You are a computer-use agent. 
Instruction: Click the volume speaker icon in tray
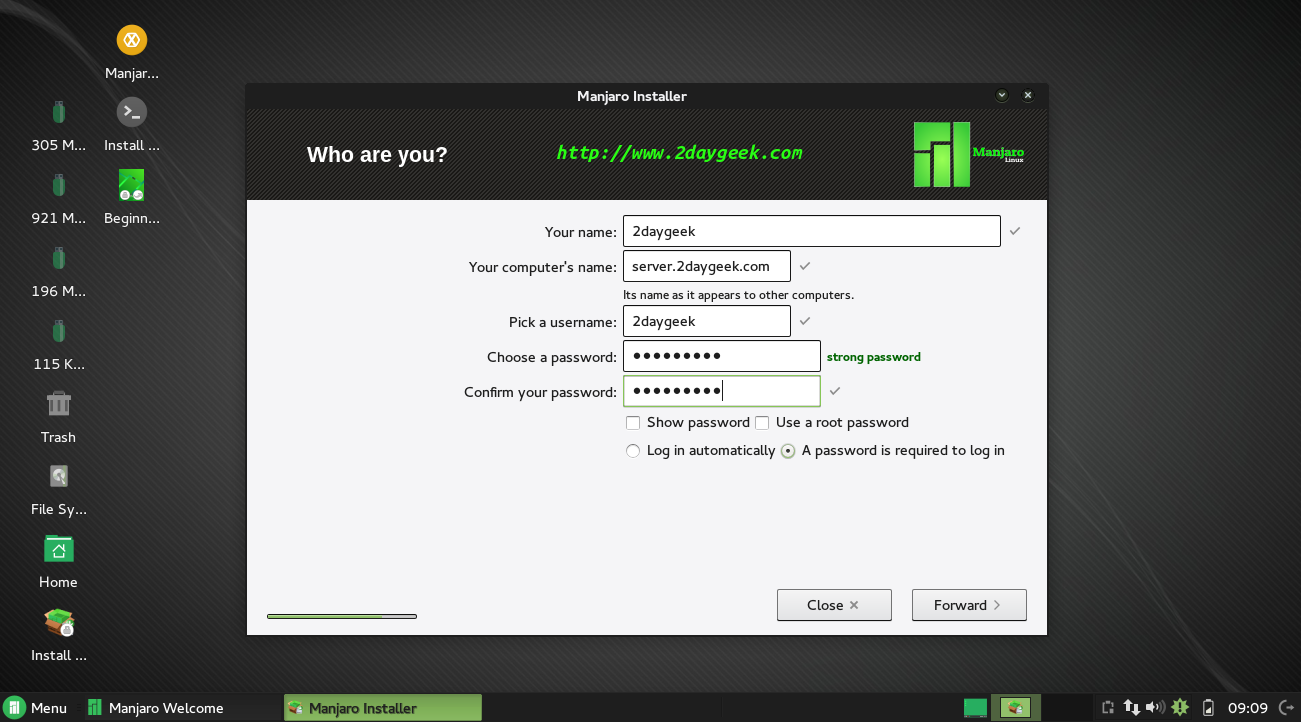1155,708
